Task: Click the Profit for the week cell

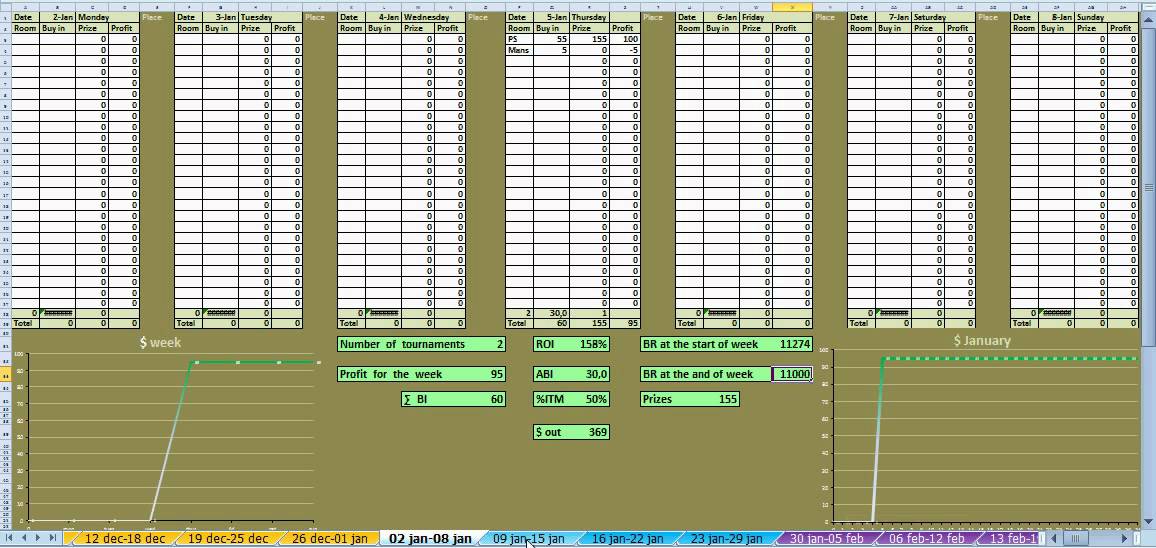Action: [421, 374]
